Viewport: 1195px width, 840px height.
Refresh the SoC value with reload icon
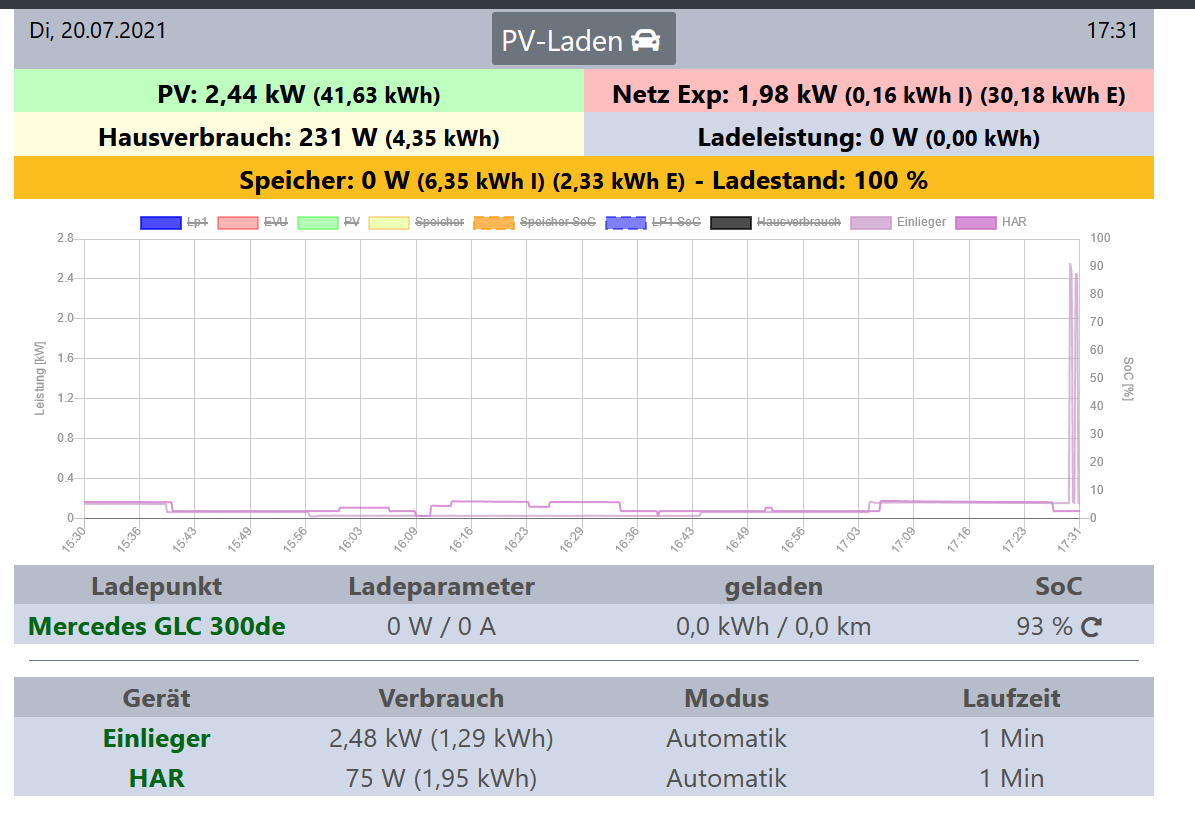[x=1091, y=627]
